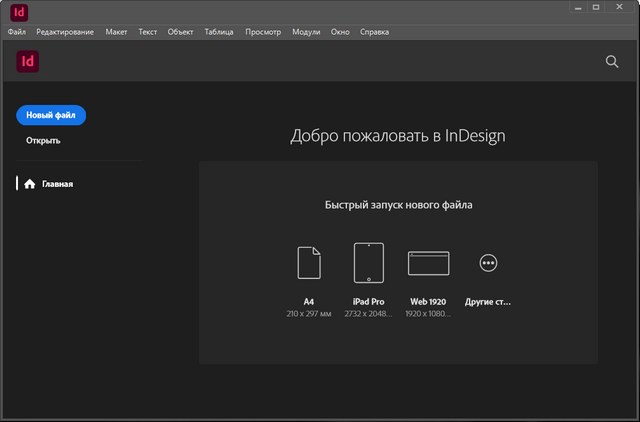Minimize the InDesign window

[x=578, y=7]
